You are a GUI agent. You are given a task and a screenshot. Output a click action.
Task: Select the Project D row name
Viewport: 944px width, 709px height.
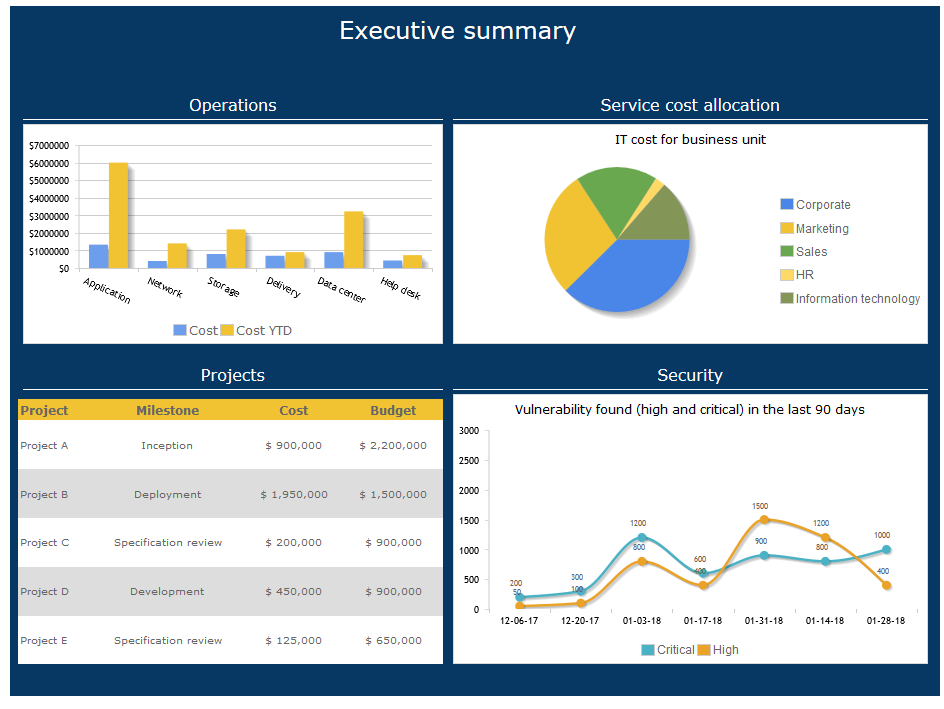coord(45,592)
